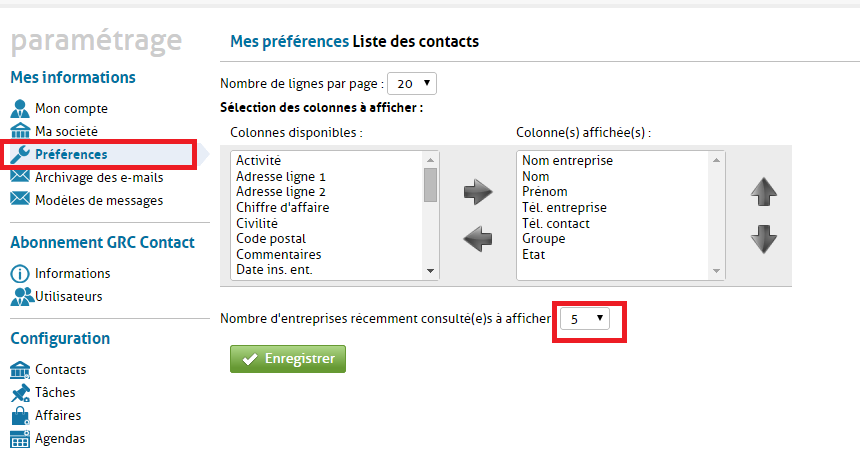Click the Agendas calendar icon
860x455 pixels.
20,438
